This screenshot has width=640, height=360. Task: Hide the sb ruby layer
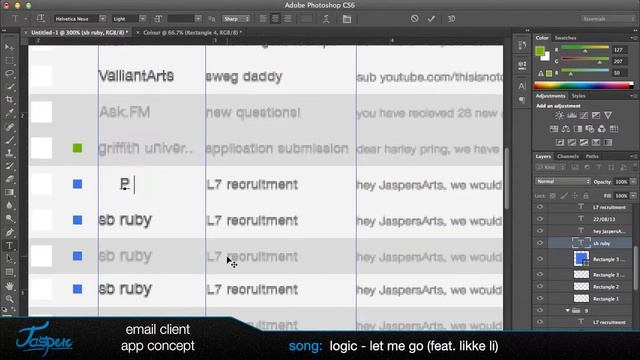(x=540, y=243)
